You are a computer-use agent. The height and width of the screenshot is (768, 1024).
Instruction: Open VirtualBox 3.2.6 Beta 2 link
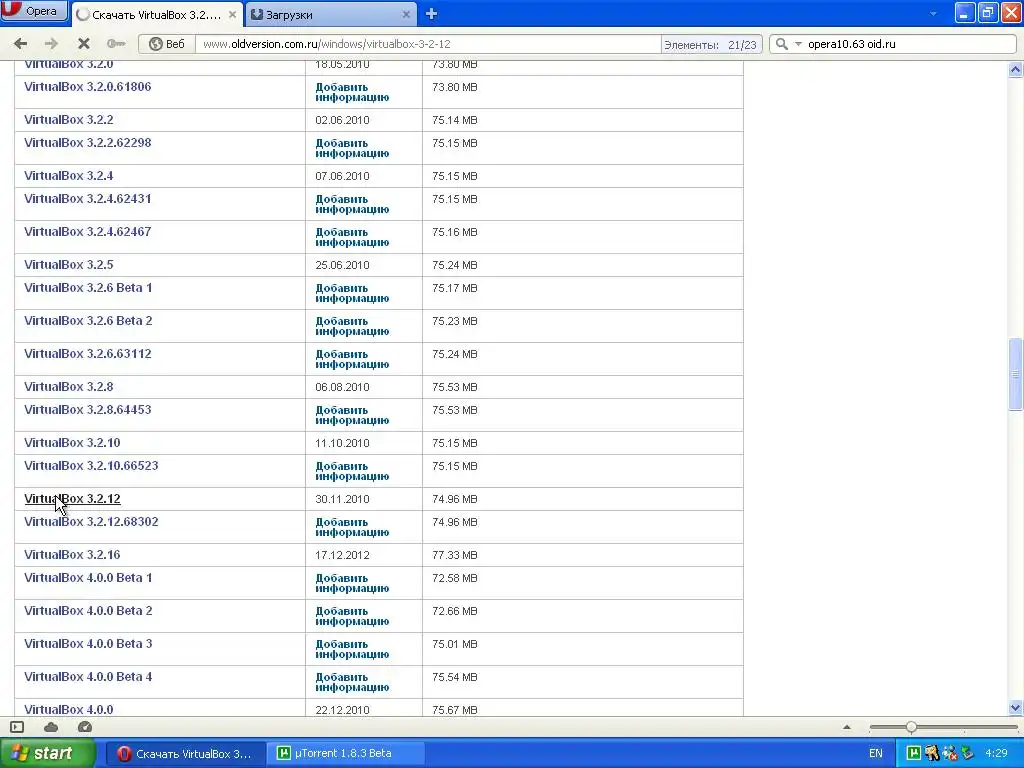coord(88,321)
